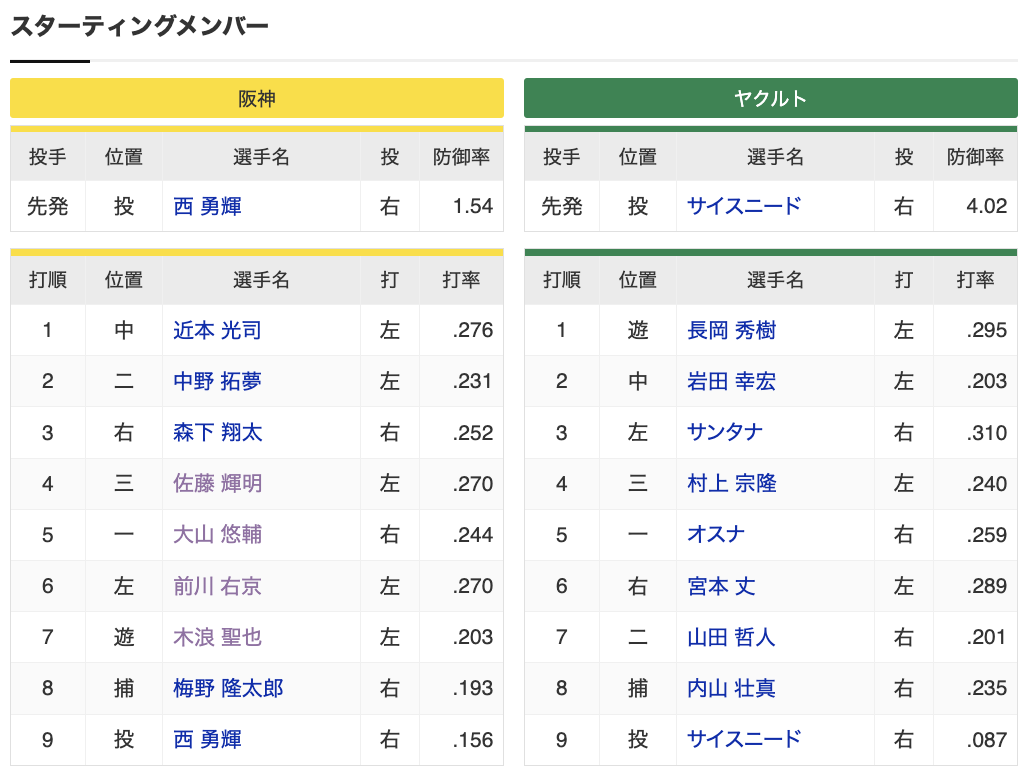Open 西 勇輝 link in starting pitcher row
Image resolution: width=1030 pixels, height=768 pixels.
[x=208, y=206]
